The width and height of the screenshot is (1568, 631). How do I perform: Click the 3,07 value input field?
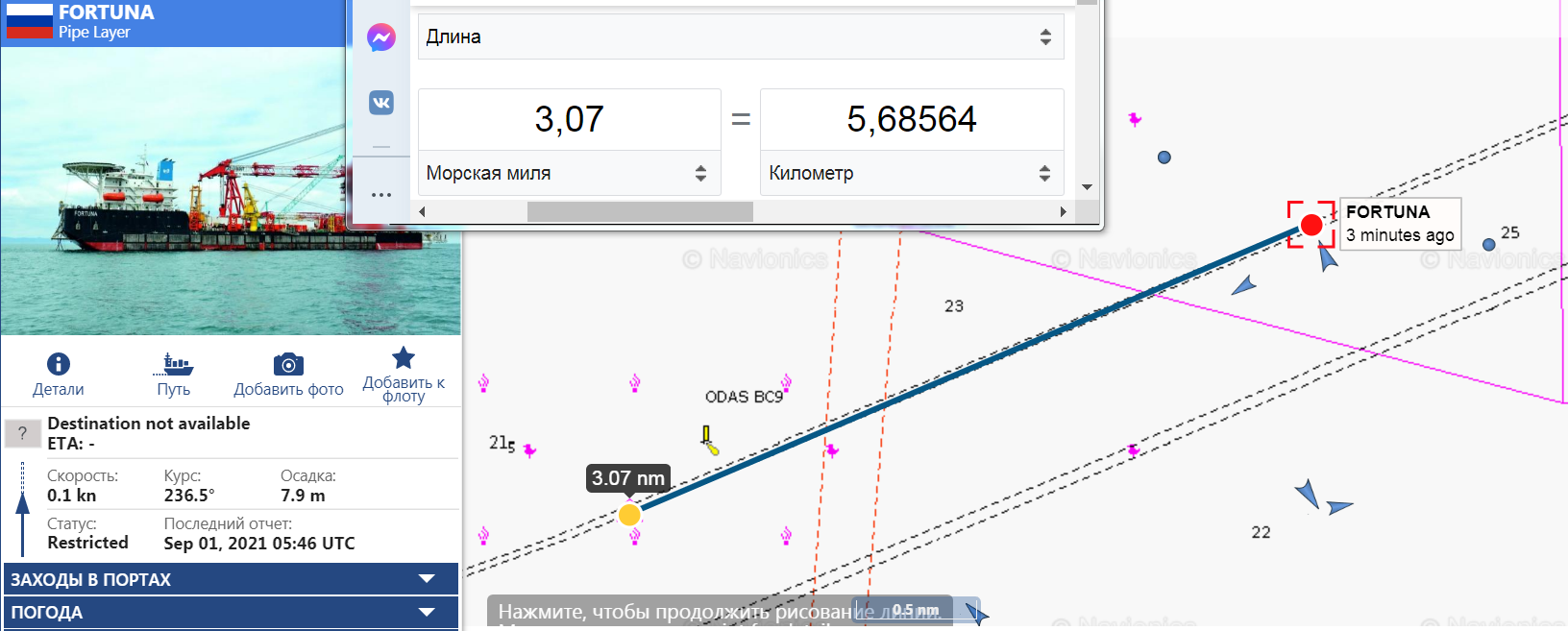[x=569, y=120]
